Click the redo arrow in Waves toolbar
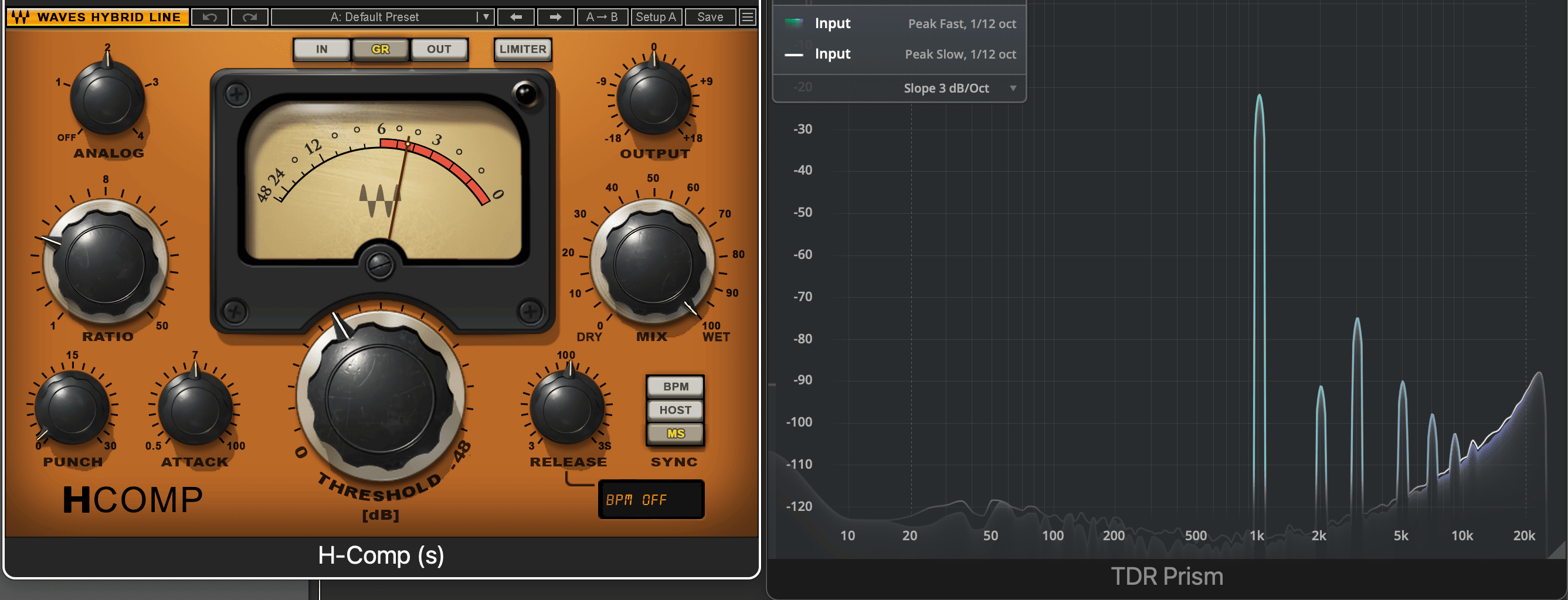This screenshot has height=600, width=1568. click(x=250, y=17)
